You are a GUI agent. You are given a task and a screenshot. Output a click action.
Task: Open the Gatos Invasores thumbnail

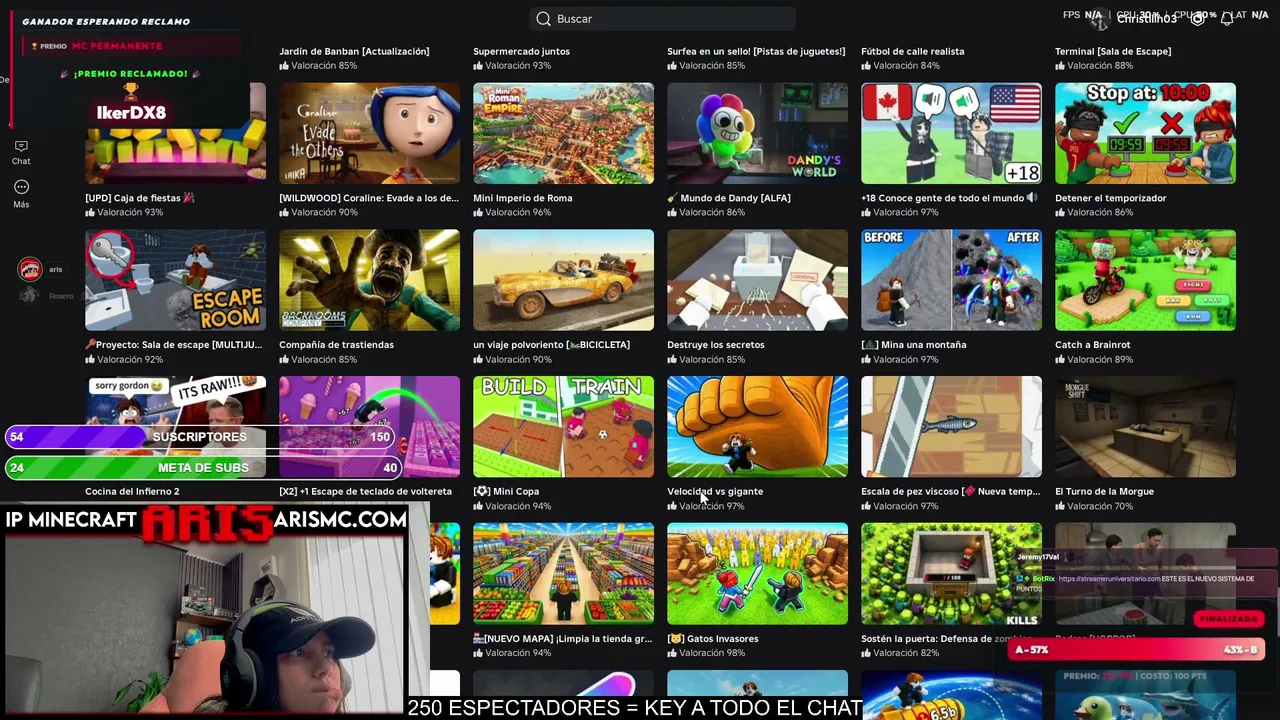click(x=758, y=574)
